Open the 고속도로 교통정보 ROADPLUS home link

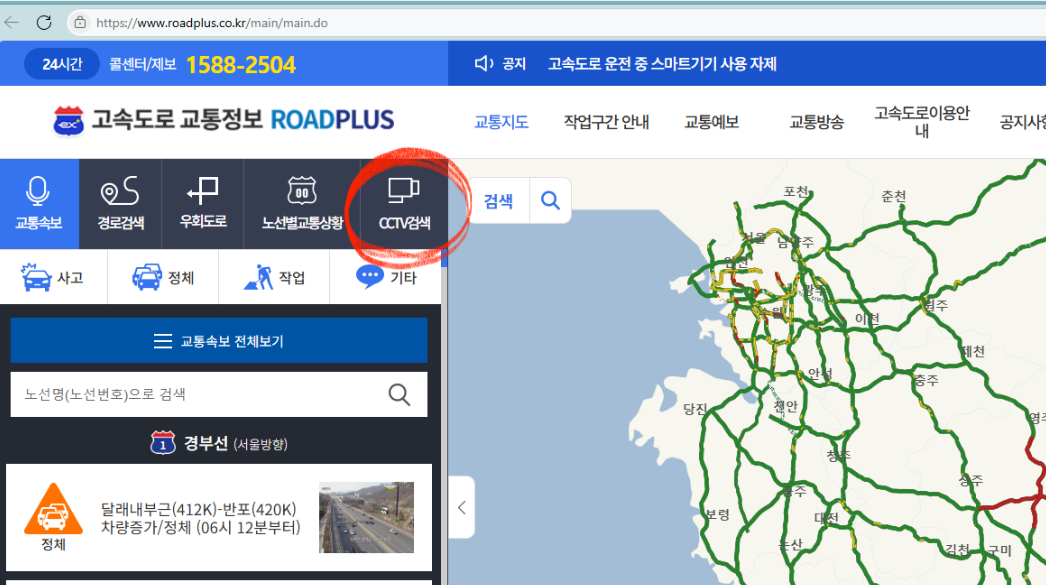(x=223, y=121)
